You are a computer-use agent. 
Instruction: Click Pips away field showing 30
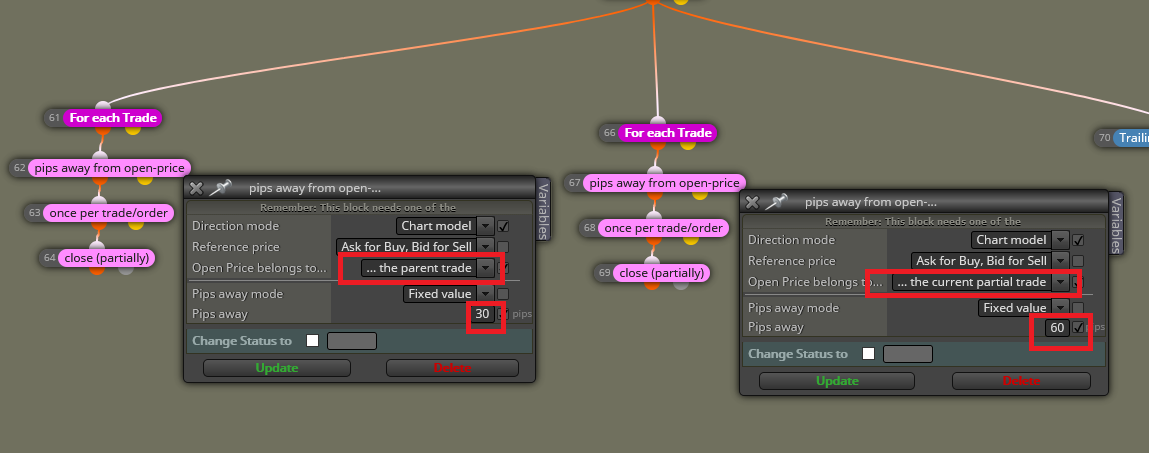pos(482,314)
